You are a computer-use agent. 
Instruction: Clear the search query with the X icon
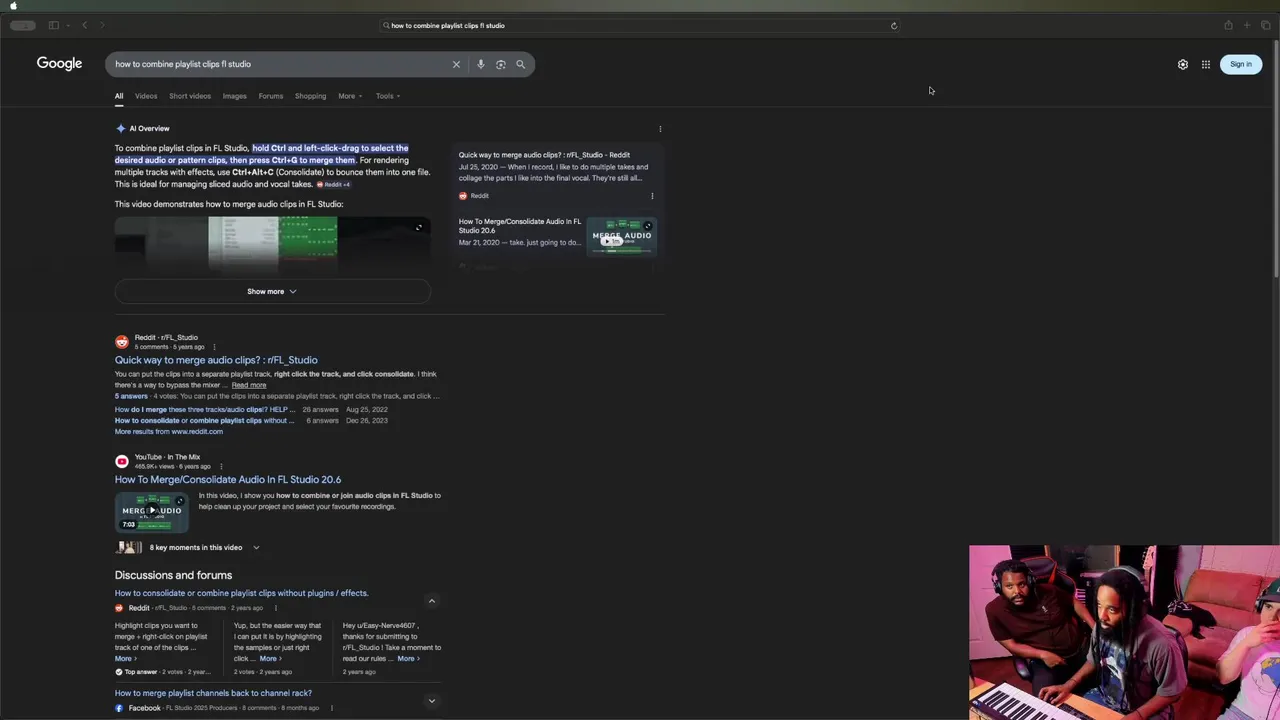456,64
